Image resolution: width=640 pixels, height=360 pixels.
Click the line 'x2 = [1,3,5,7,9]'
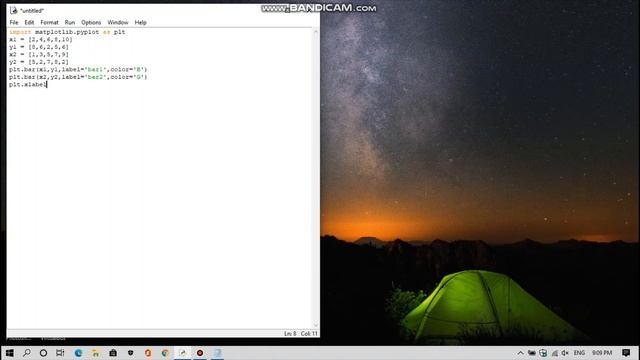[x=39, y=54]
